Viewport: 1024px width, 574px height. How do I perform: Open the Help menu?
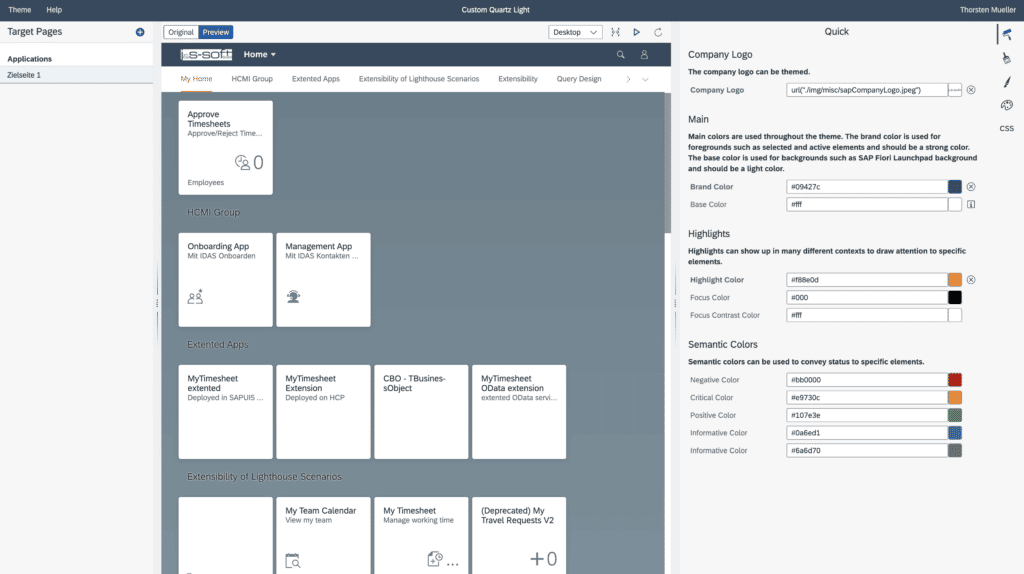[x=54, y=10]
